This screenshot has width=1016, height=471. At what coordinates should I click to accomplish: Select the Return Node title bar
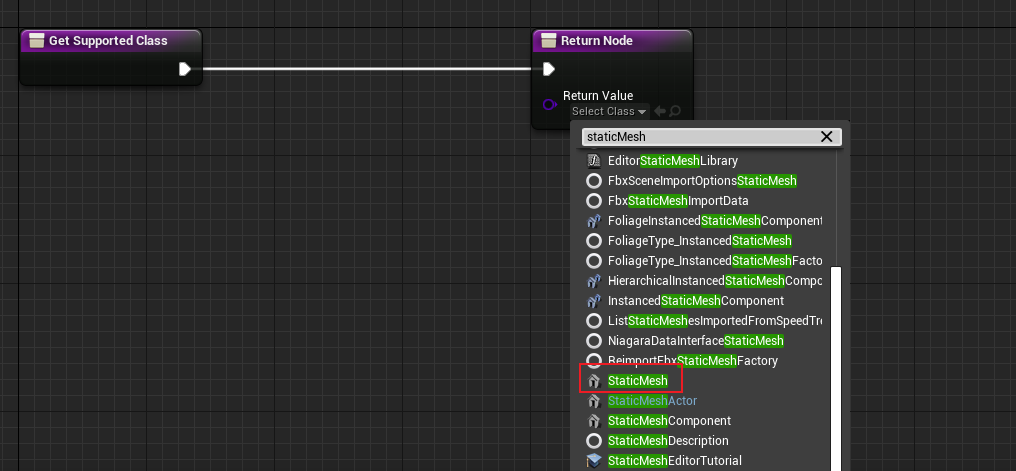pyautogui.click(x=612, y=41)
